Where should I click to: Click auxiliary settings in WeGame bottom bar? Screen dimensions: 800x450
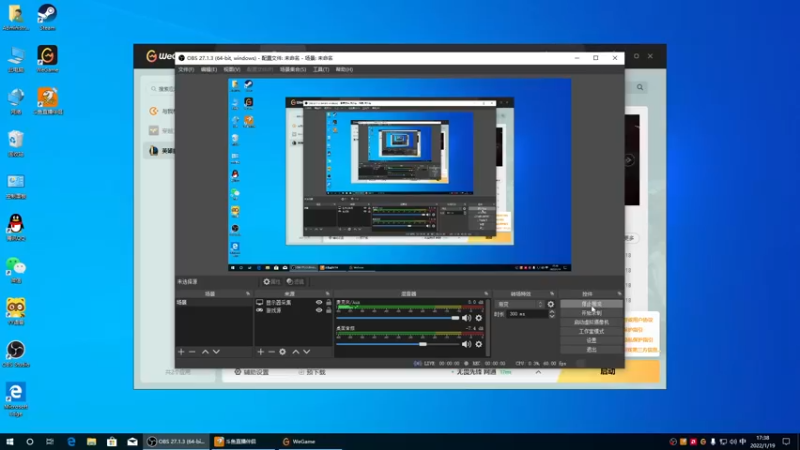(x=251, y=372)
